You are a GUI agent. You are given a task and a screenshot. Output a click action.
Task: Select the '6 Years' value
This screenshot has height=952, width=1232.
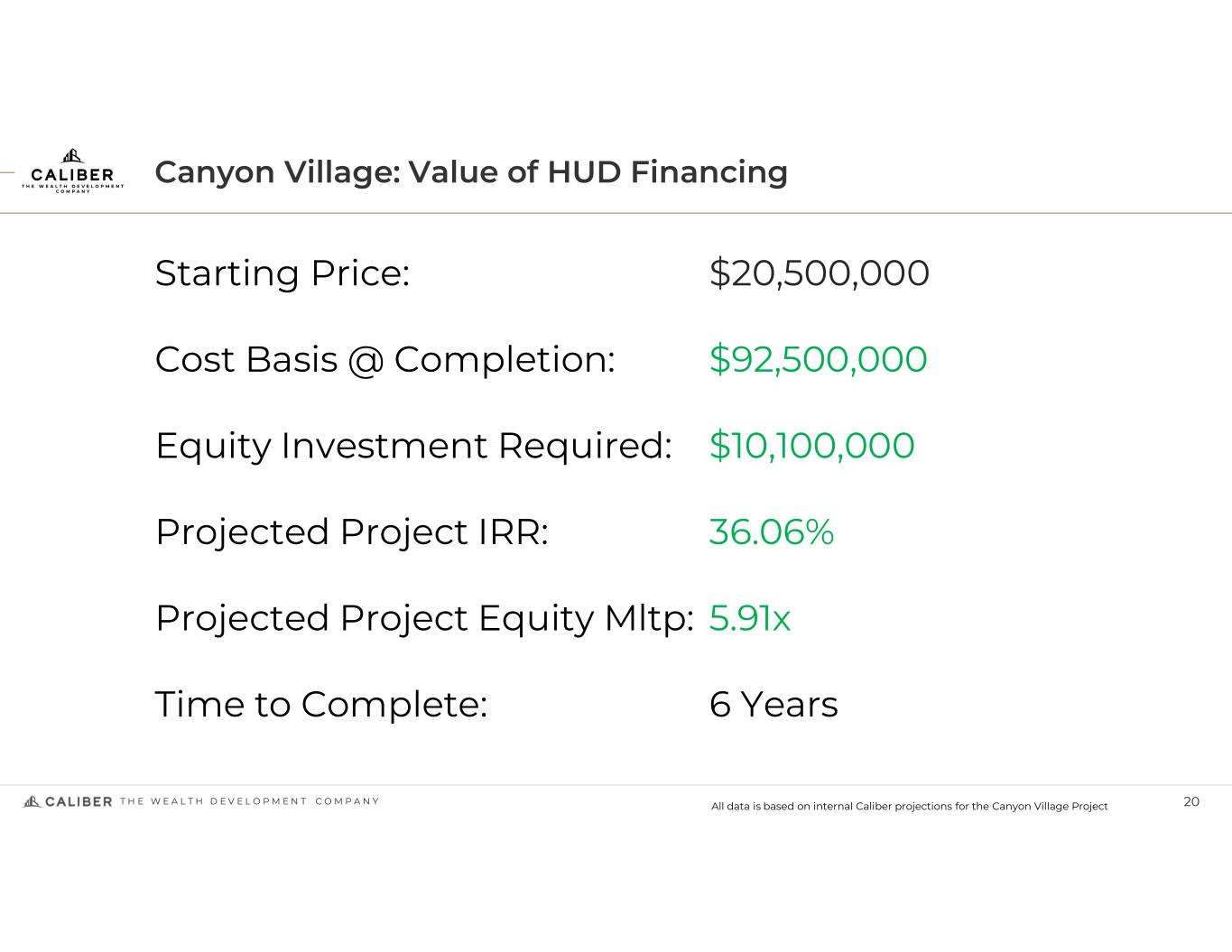tap(773, 704)
